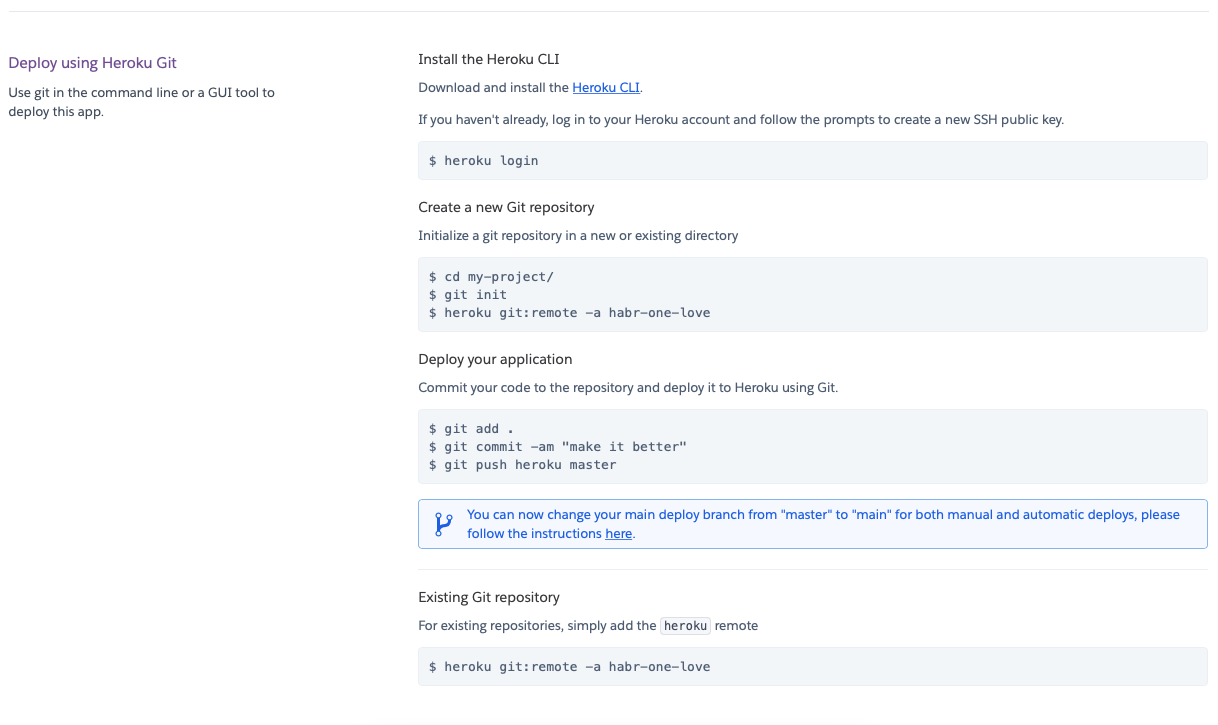Click the 'Deploy using Heroku Git' heading
The image size is (1218, 725).
[92, 63]
